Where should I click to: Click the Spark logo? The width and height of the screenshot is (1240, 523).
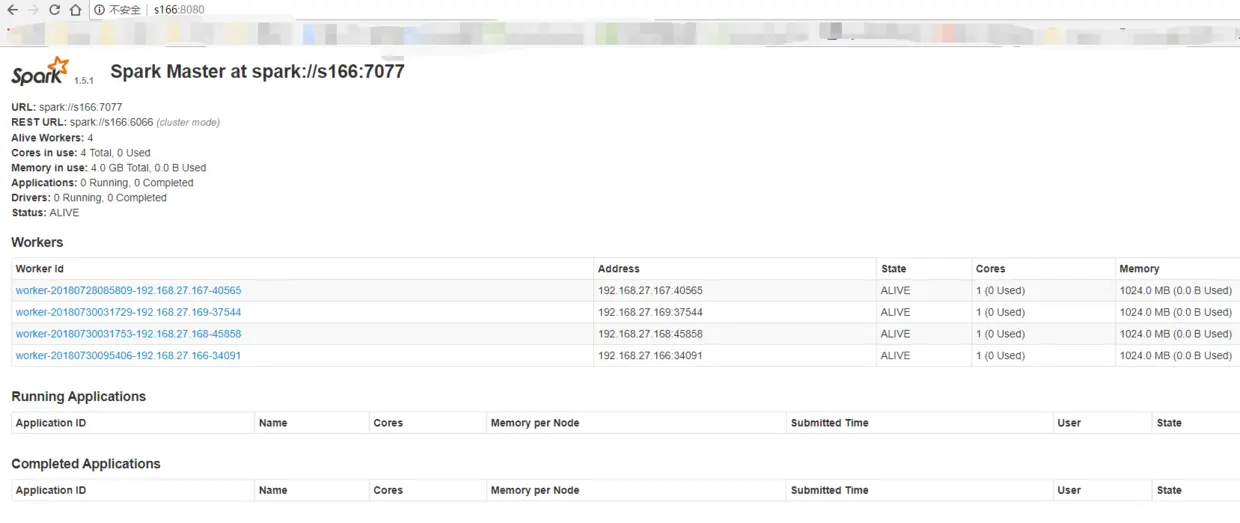click(40, 72)
